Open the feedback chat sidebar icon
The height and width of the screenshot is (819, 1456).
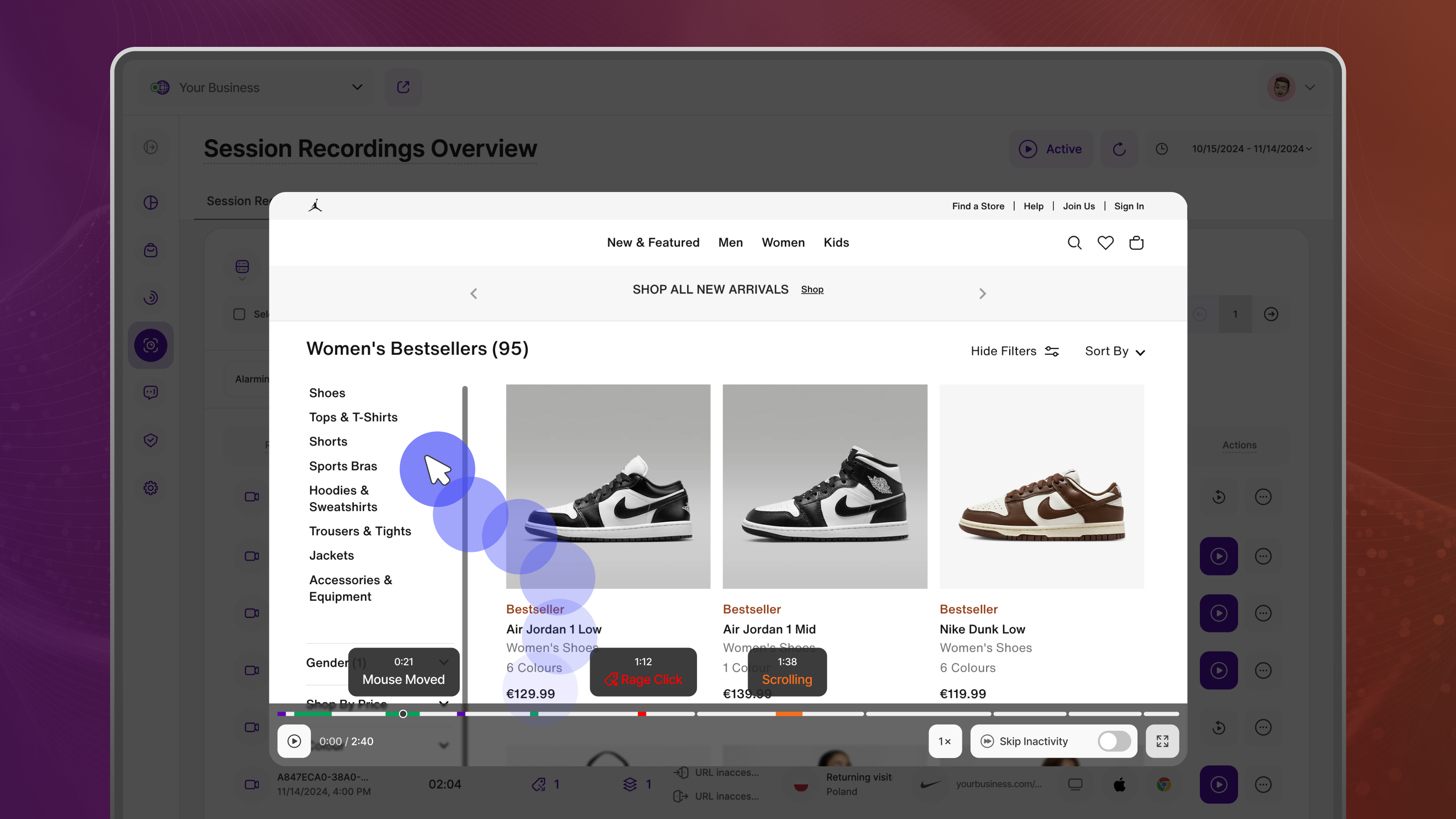coord(150,392)
